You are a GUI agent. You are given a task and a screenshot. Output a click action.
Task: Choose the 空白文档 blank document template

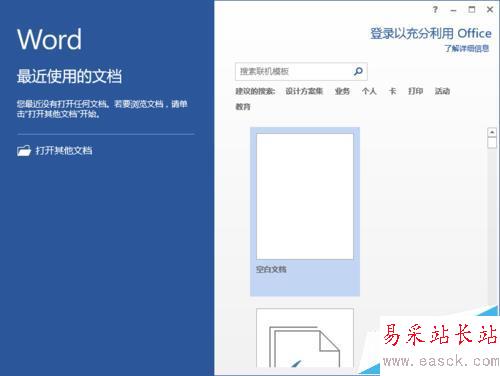[305, 211]
